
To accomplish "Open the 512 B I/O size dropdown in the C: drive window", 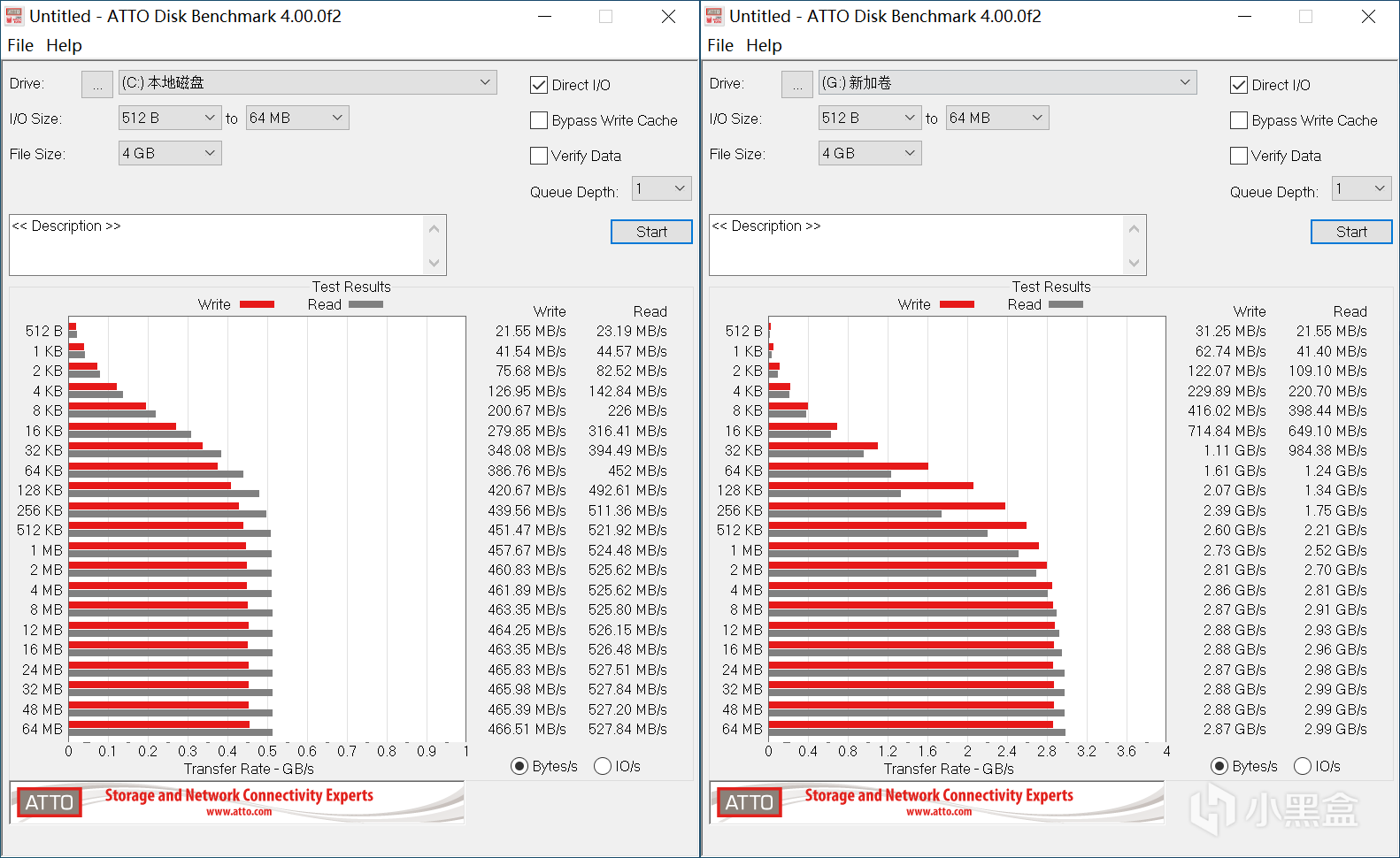I will coord(170,118).
